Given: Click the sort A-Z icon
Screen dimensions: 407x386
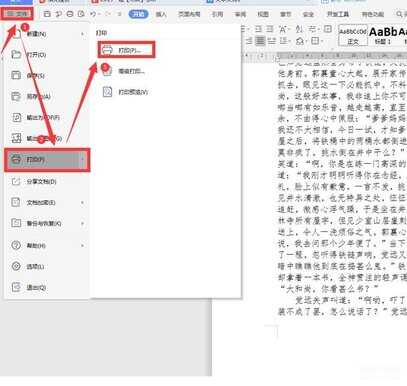Looking at the screenshot, I should (x=299, y=29).
